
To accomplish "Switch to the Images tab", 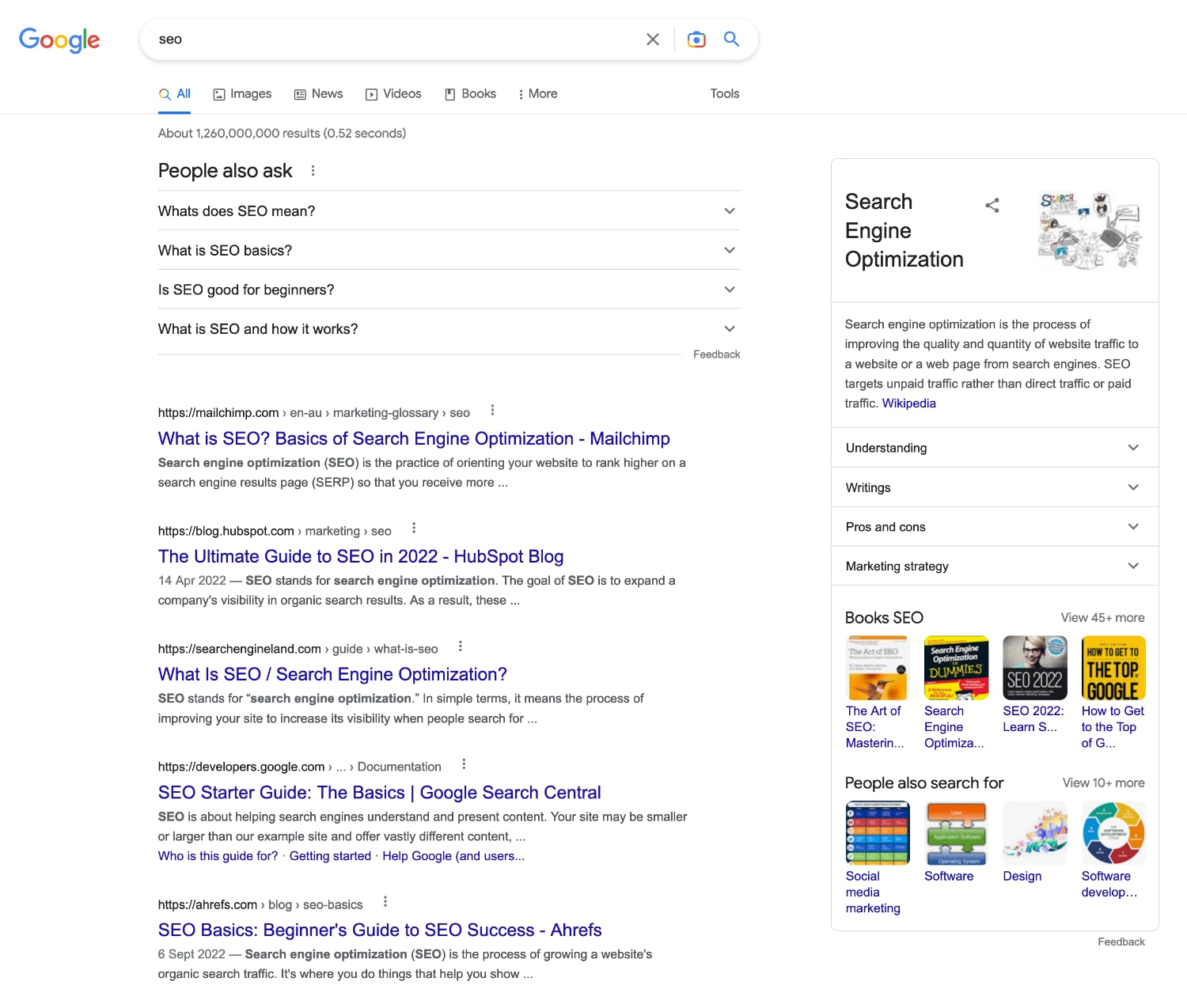I will [x=242, y=93].
